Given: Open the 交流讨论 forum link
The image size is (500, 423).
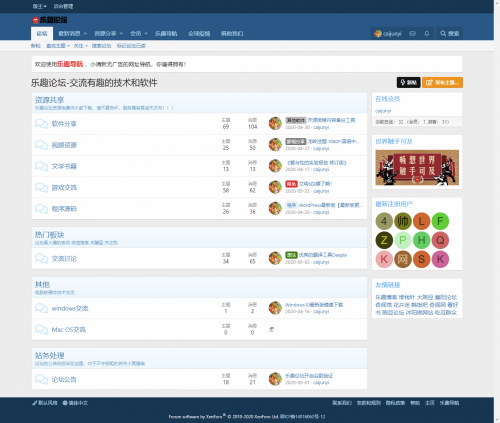Looking at the screenshot, I should click(x=64, y=259).
